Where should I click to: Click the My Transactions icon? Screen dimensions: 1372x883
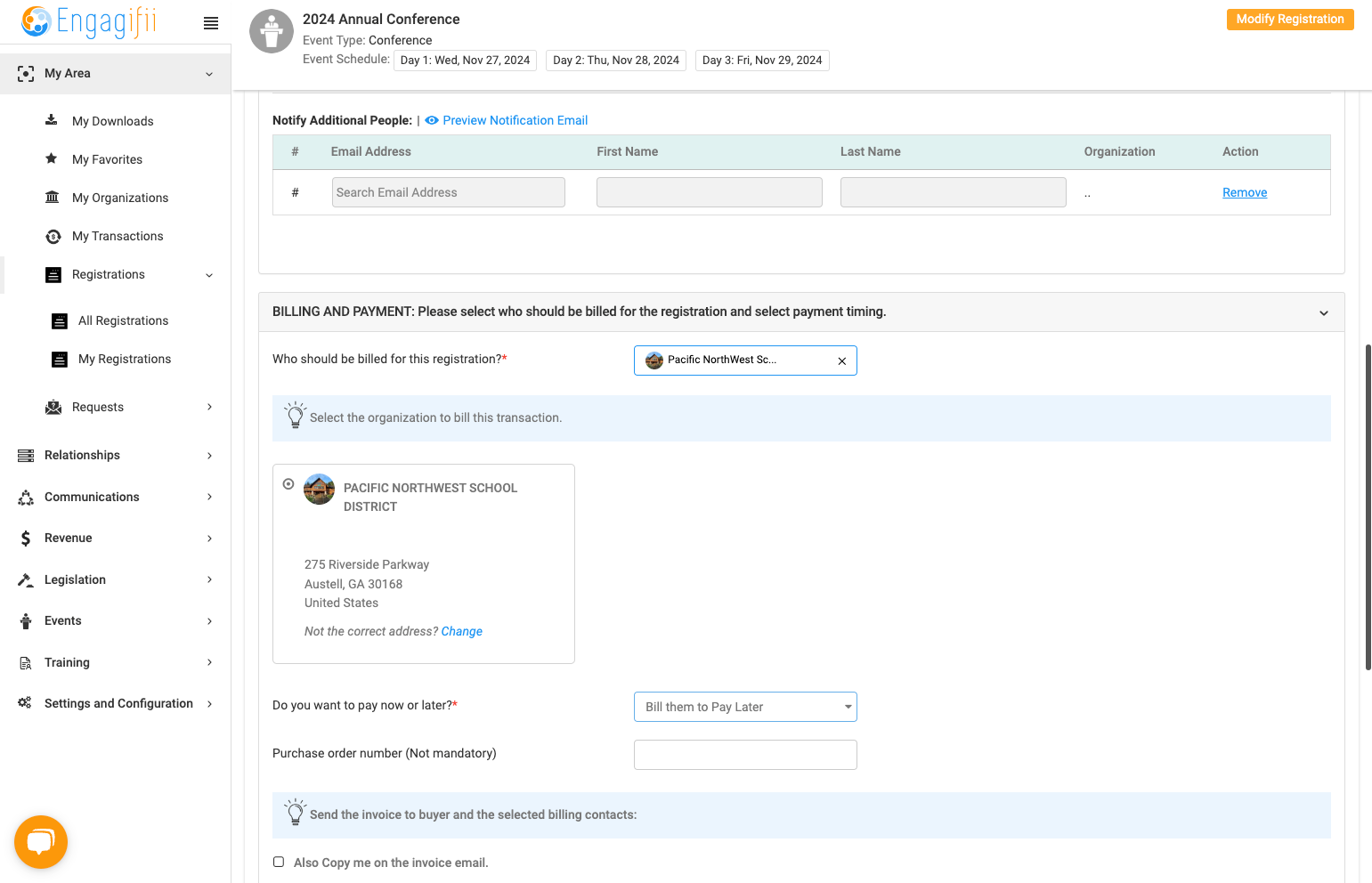[53, 236]
